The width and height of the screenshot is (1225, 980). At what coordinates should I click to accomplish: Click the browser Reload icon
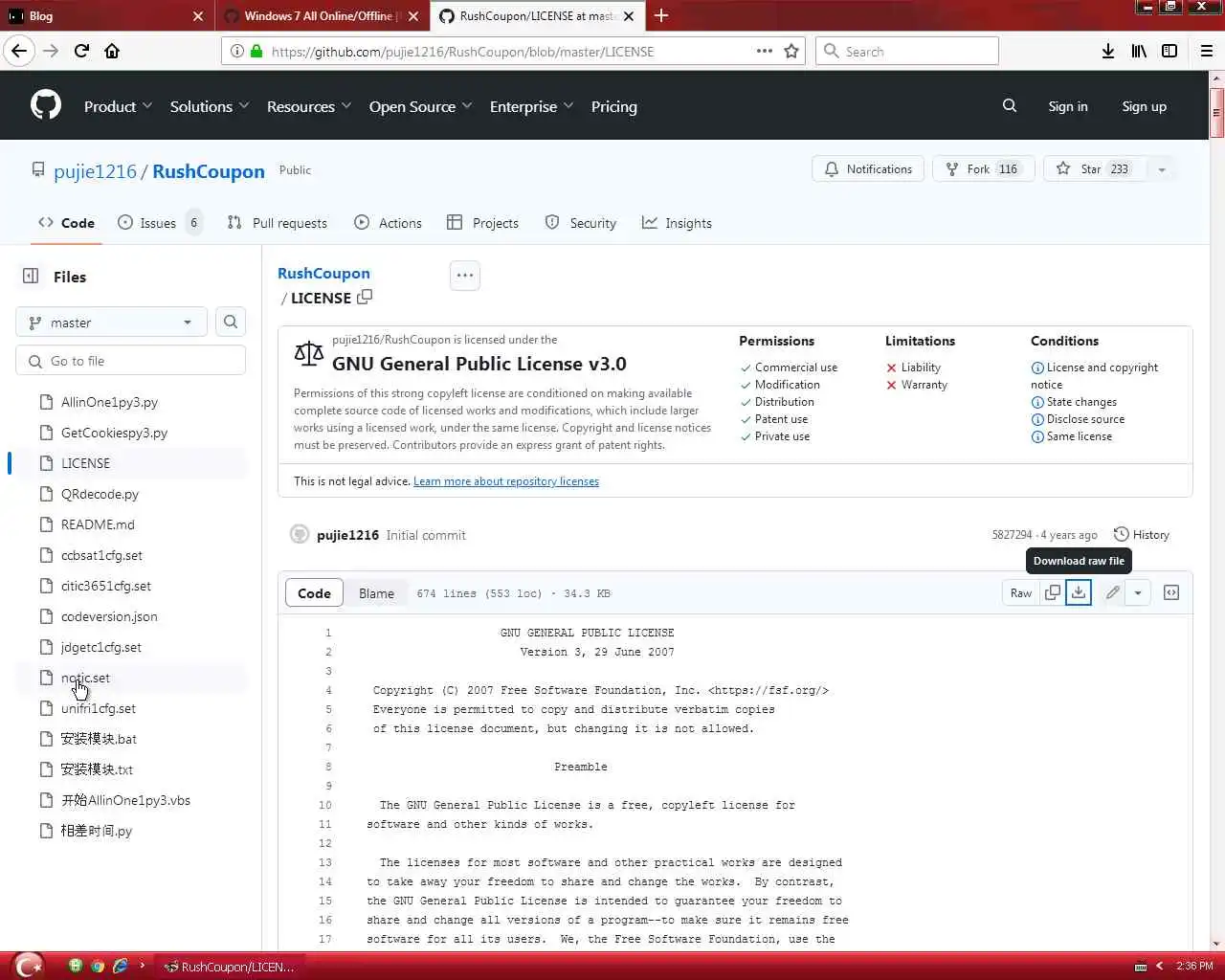click(x=81, y=51)
